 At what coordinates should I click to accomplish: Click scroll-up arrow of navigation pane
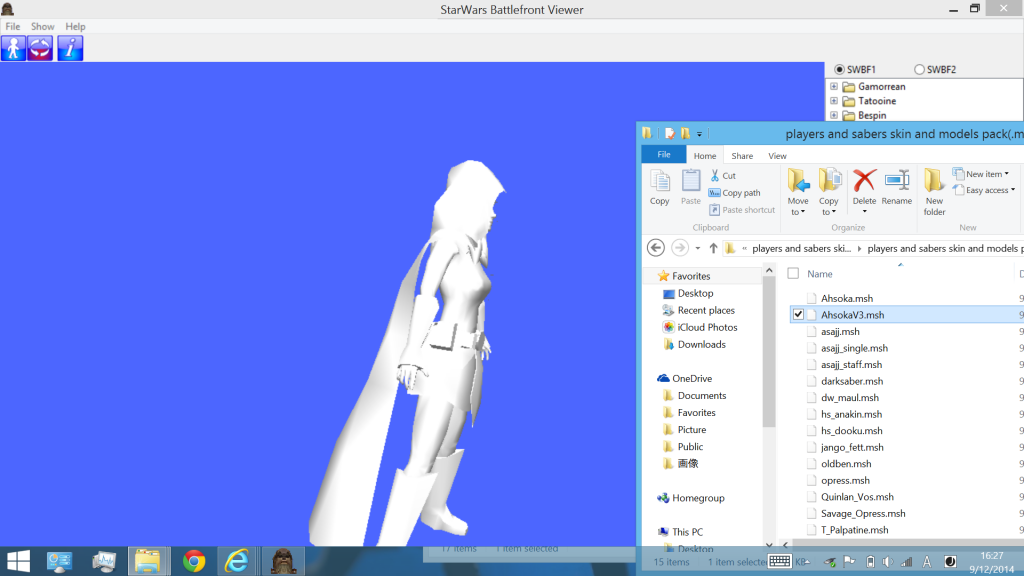(x=769, y=270)
